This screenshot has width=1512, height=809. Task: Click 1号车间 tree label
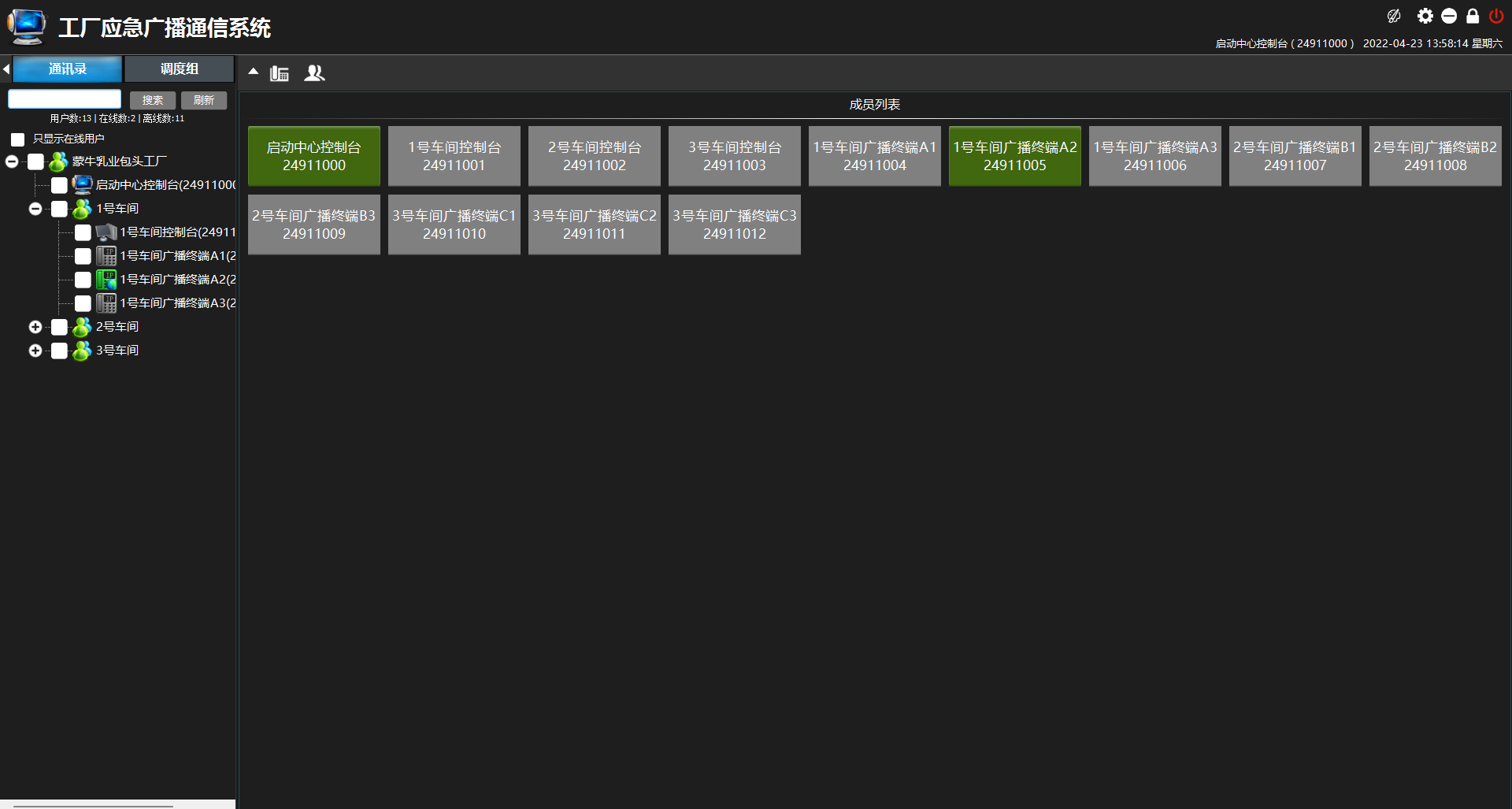click(117, 209)
